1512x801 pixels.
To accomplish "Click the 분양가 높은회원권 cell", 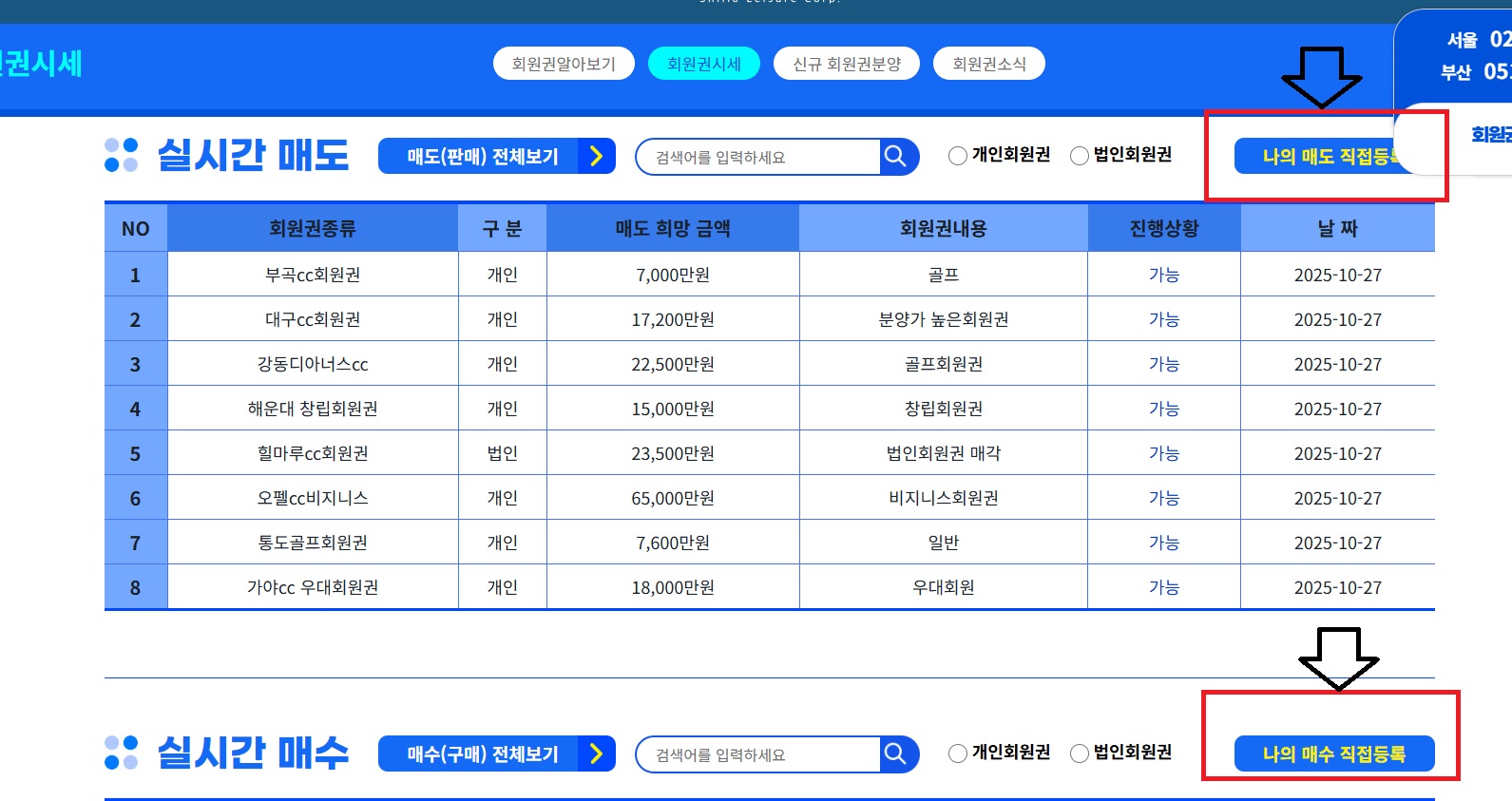I will point(944,319).
